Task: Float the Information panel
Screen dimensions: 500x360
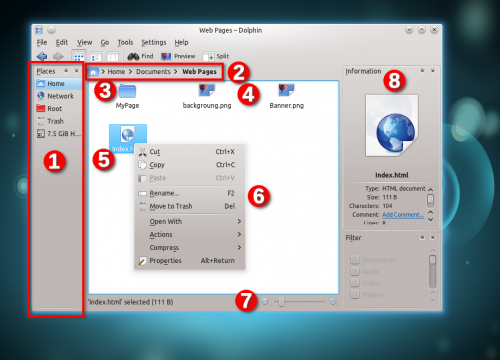Action: (422, 71)
